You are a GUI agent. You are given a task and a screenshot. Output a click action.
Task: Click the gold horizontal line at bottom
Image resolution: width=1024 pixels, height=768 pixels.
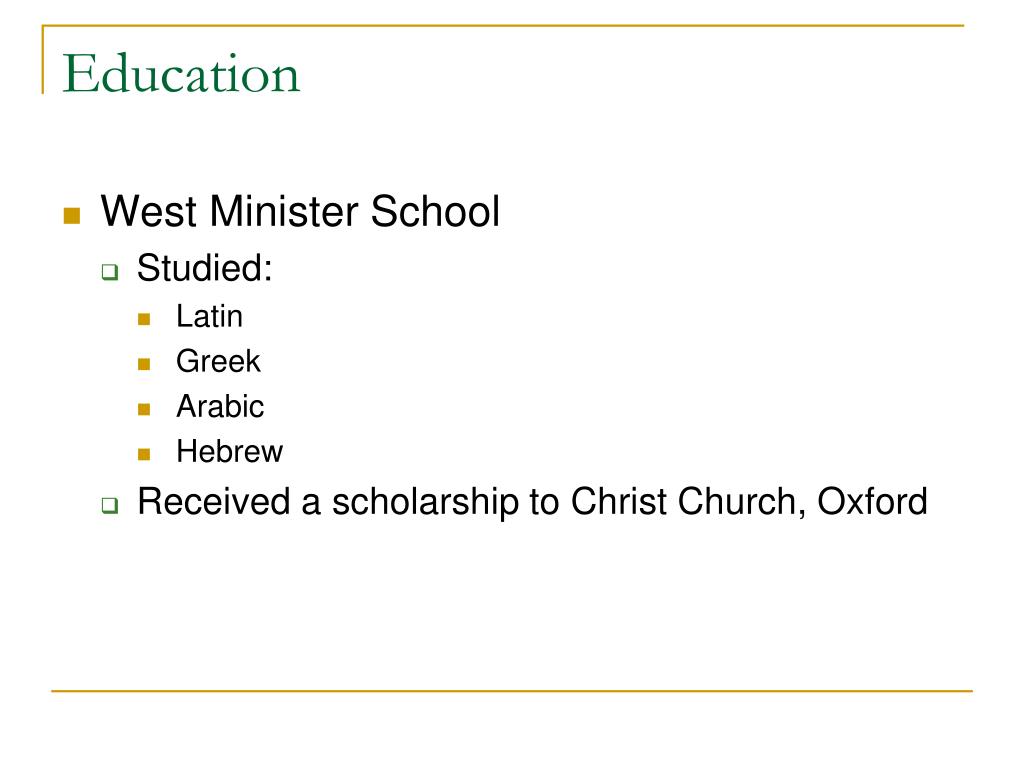[x=512, y=690]
